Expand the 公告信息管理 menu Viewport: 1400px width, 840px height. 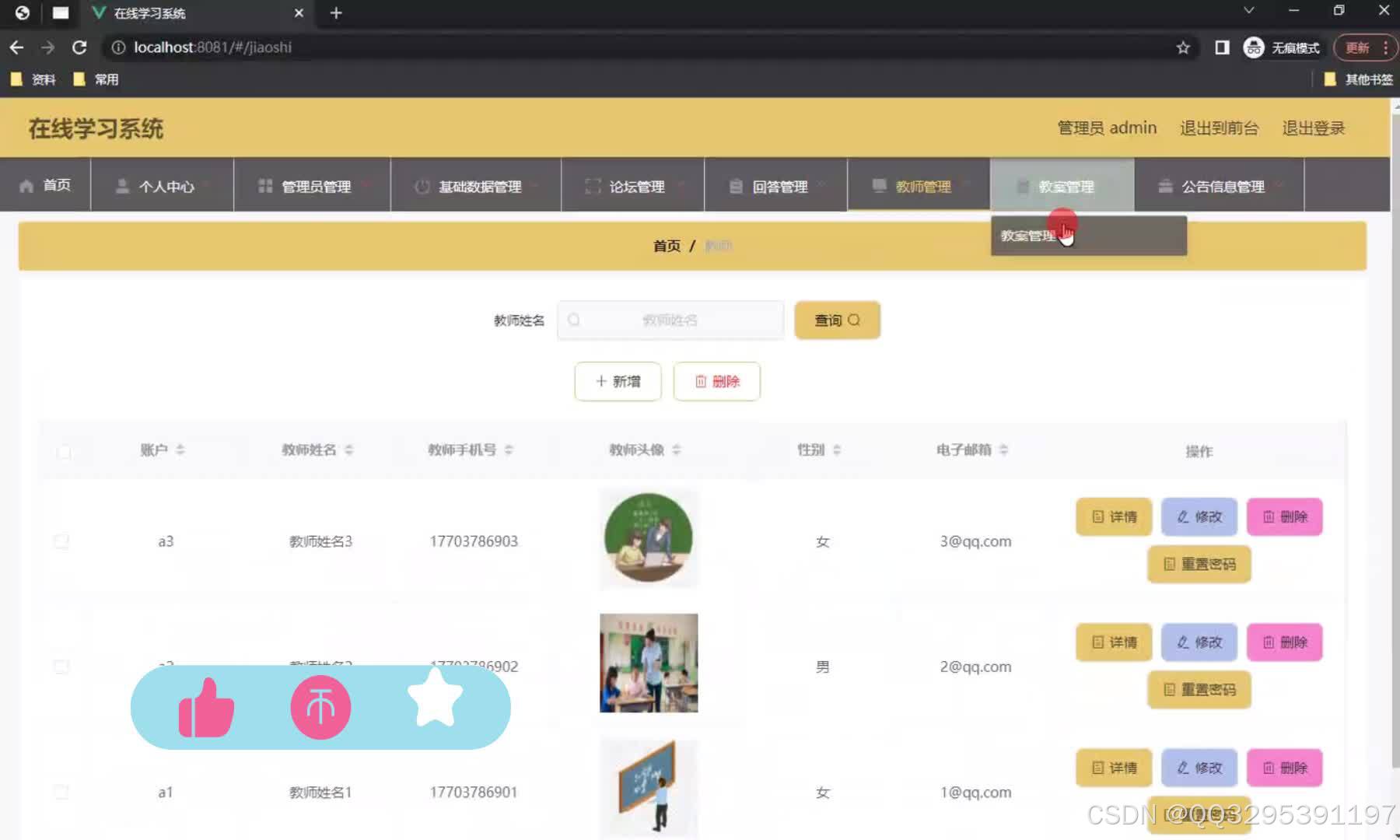click(1219, 186)
